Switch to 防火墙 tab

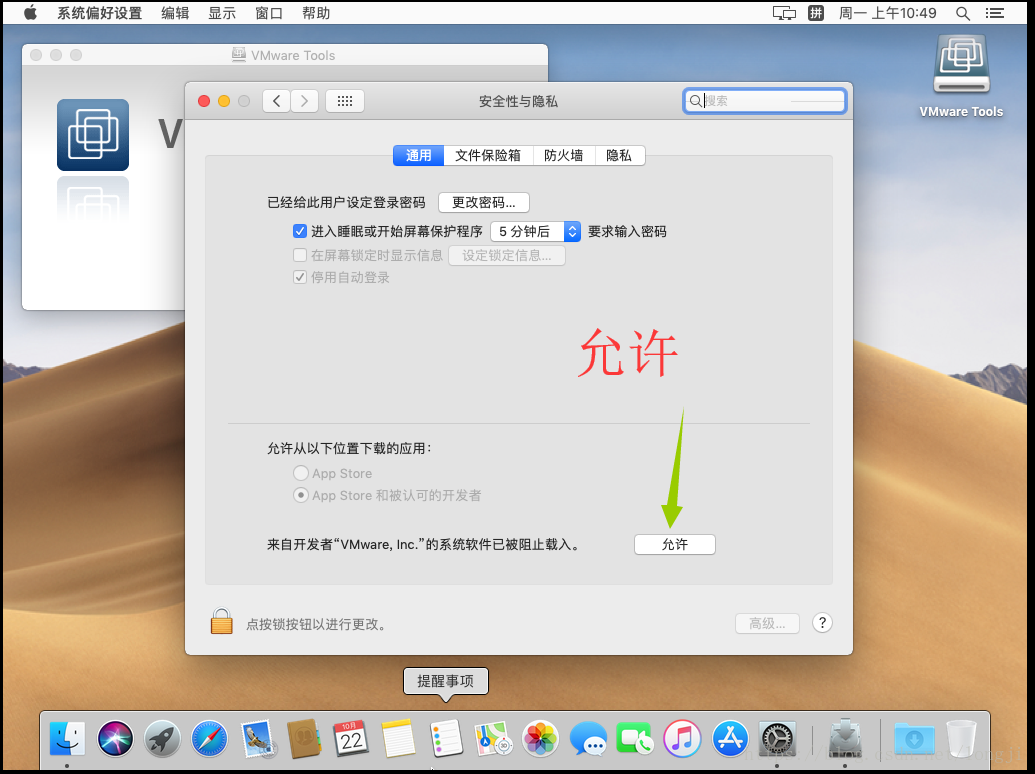pos(564,156)
